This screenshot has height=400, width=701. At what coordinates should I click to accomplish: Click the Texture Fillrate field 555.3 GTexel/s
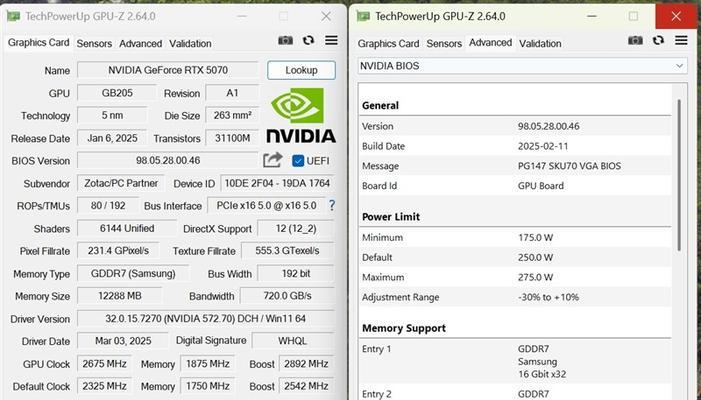pyautogui.click(x=287, y=251)
